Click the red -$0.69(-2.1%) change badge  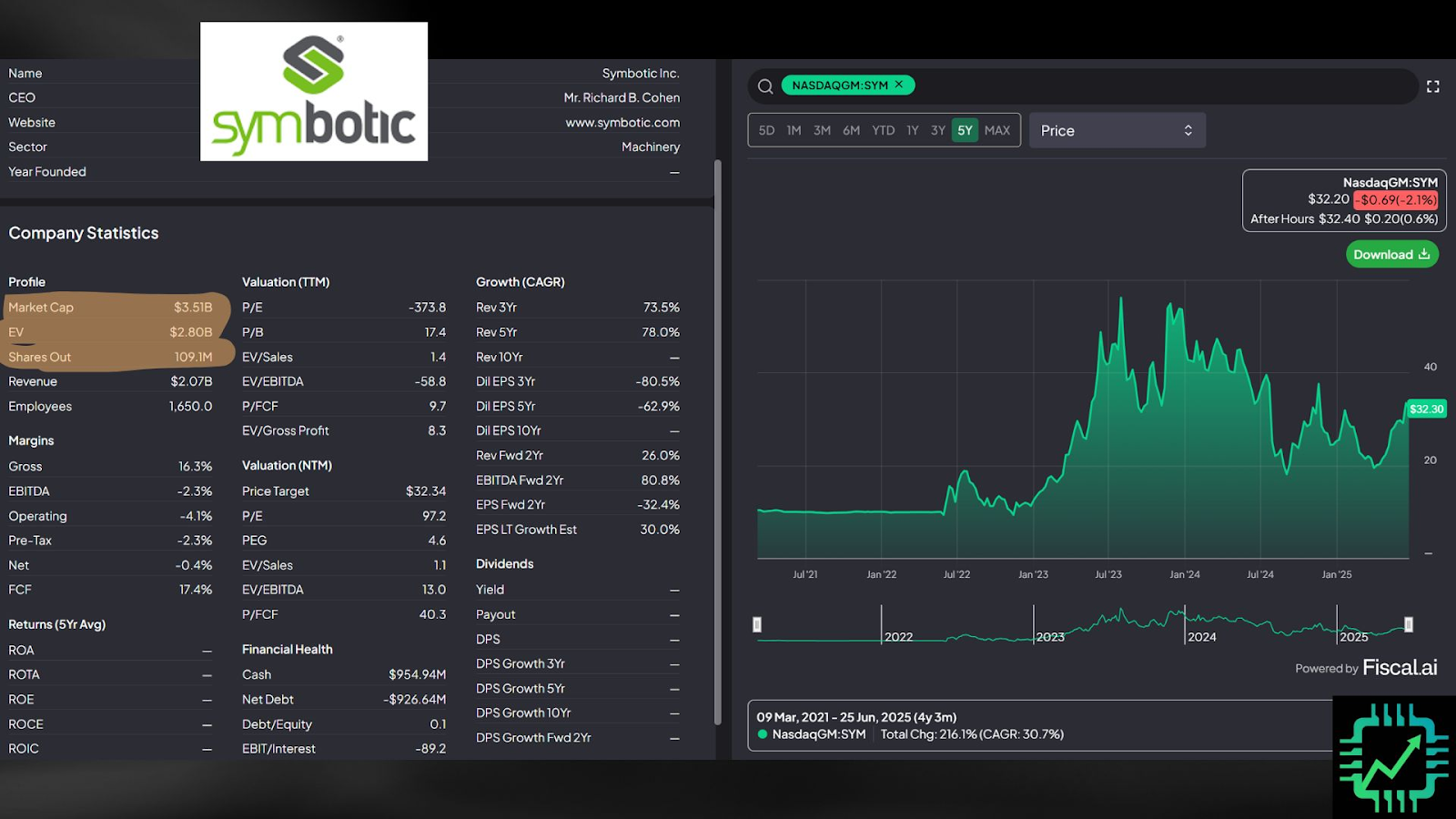click(x=1396, y=200)
